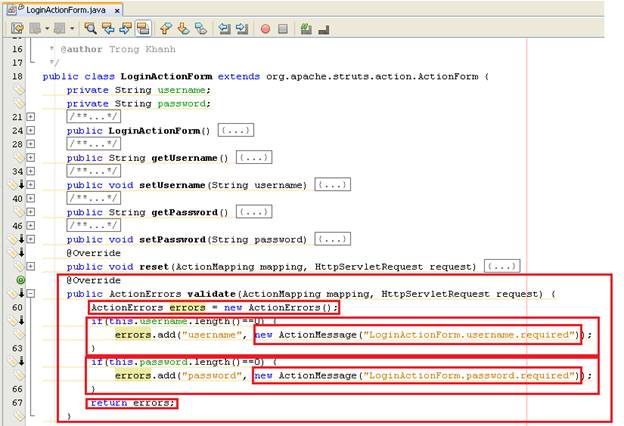Image resolution: width=624 pixels, height=426 pixels.
Task: Click the grayed-out Back navigation icon
Action: (35, 29)
